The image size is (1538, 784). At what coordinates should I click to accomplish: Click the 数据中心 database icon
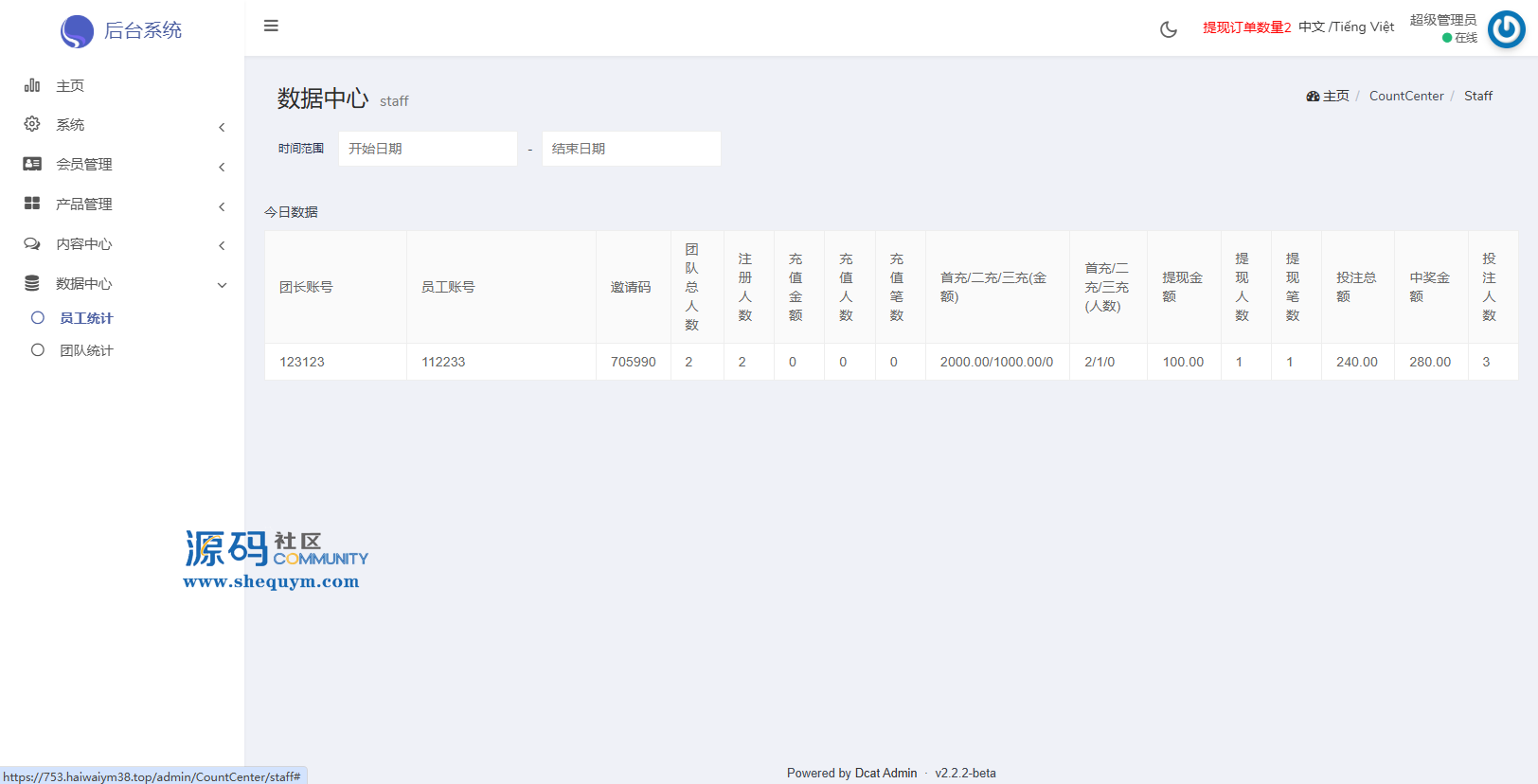tap(32, 283)
